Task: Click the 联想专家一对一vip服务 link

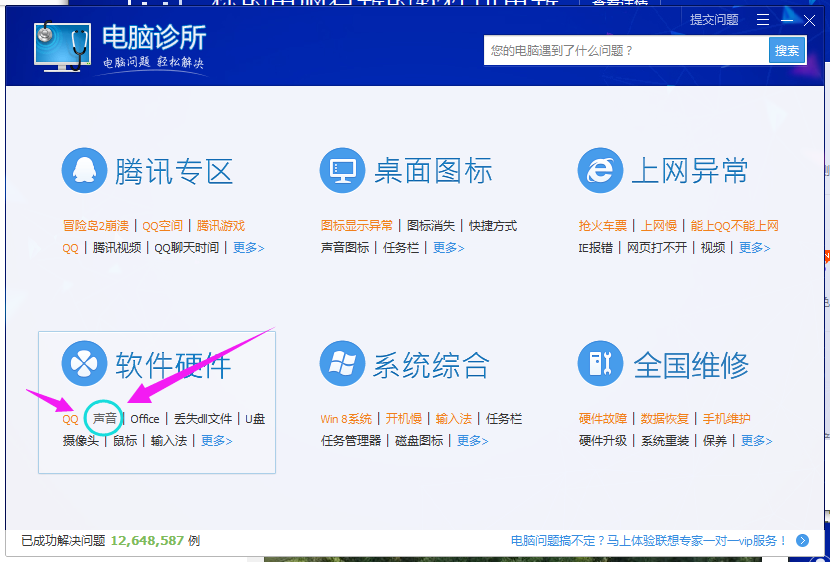Action: click(x=649, y=541)
